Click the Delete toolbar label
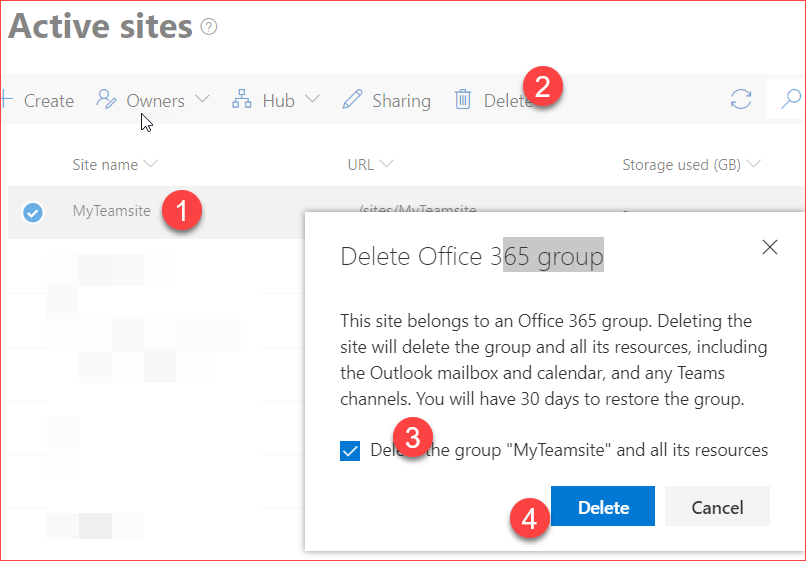 pos(508,101)
